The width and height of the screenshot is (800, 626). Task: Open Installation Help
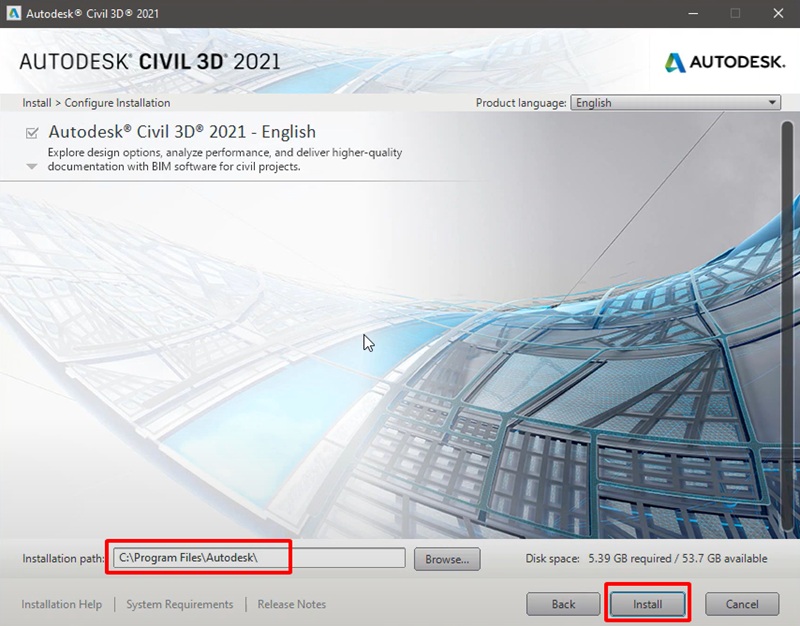[x=63, y=604]
